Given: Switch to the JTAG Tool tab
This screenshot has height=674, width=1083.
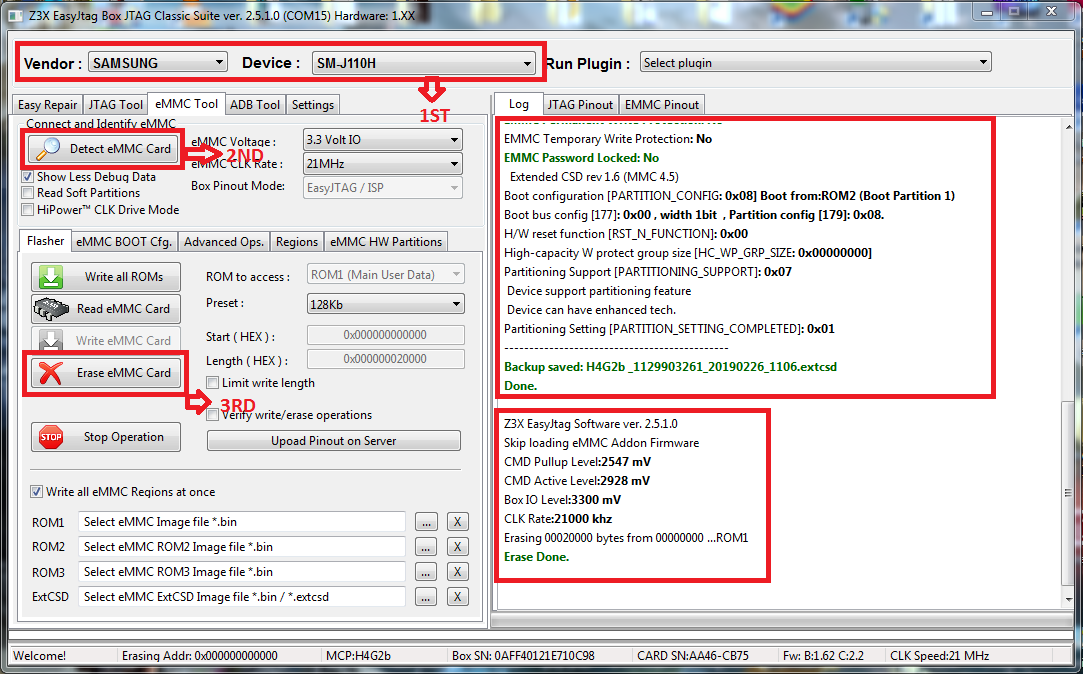Looking at the screenshot, I should [115, 105].
